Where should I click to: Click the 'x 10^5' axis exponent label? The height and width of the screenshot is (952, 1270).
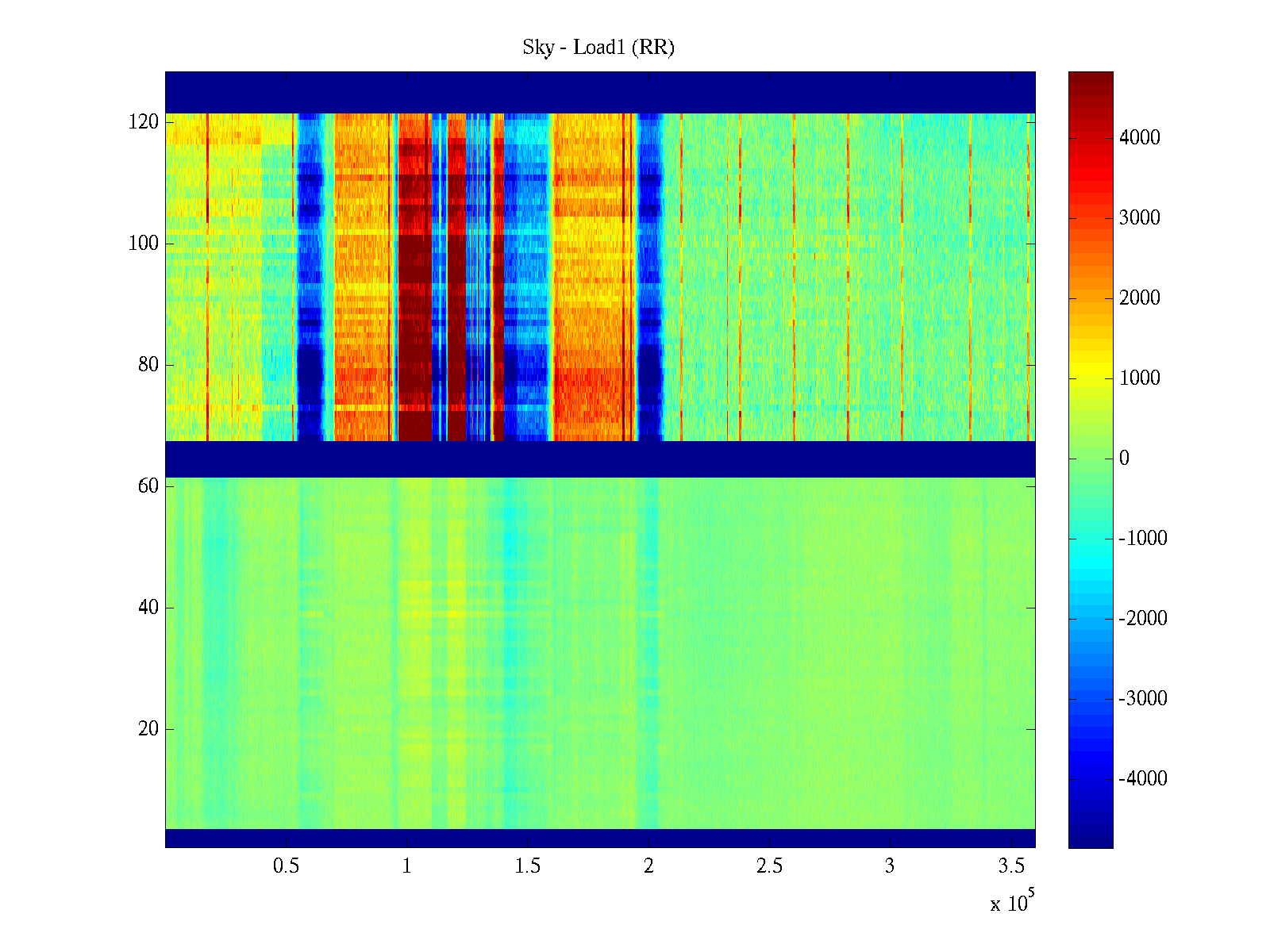1011,903
